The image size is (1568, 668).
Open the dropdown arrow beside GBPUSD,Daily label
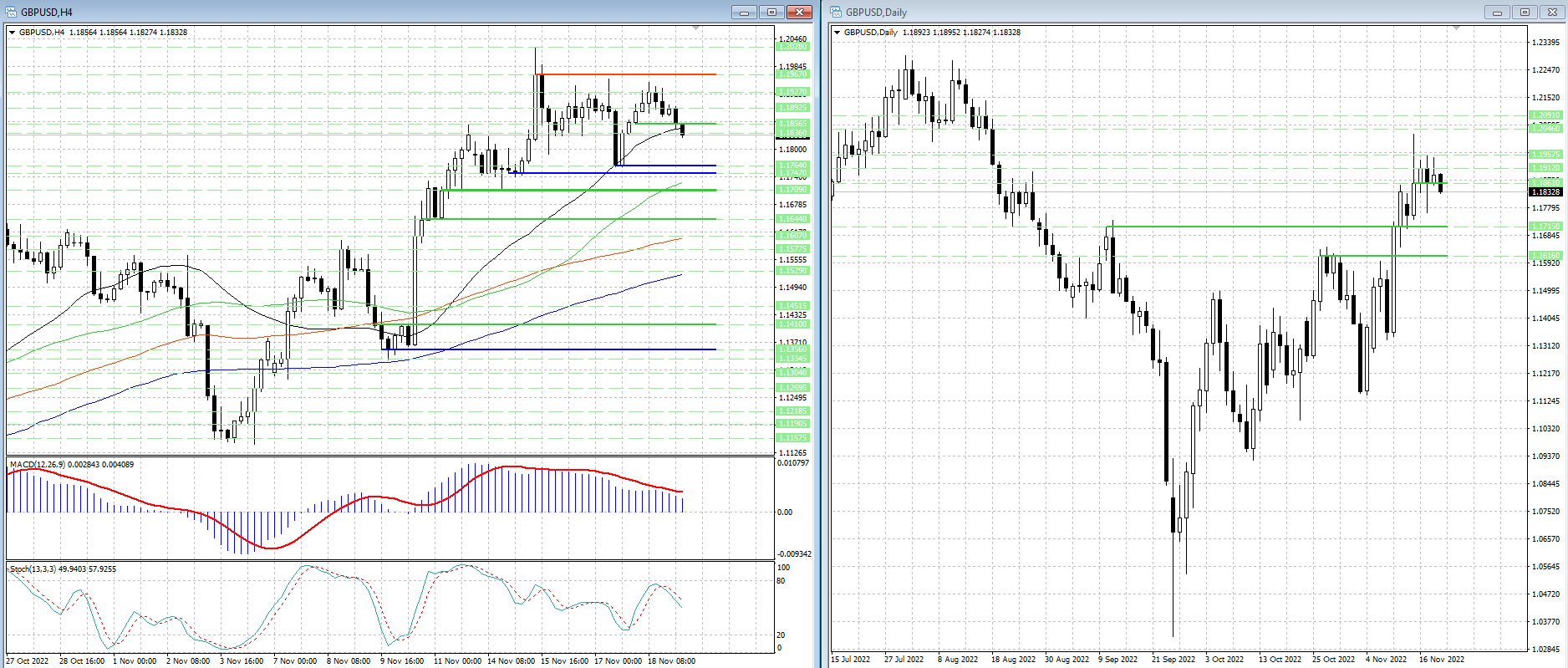(837, 33)
